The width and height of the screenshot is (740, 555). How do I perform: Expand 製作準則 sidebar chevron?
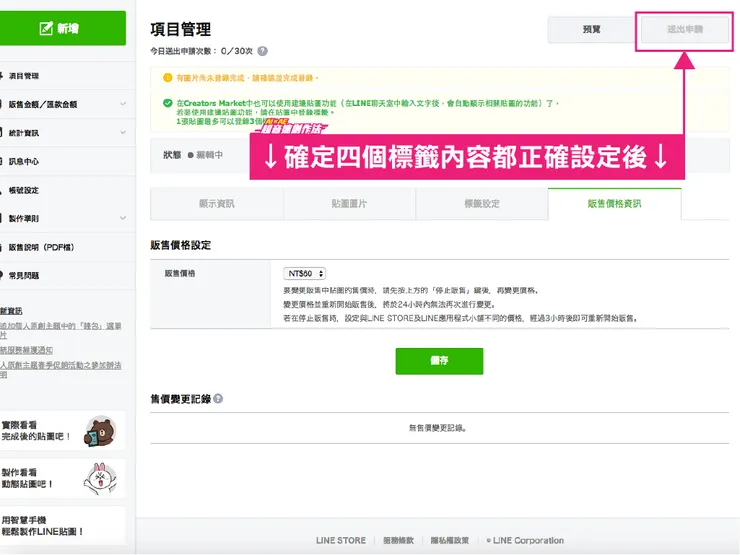pos(123,218)
